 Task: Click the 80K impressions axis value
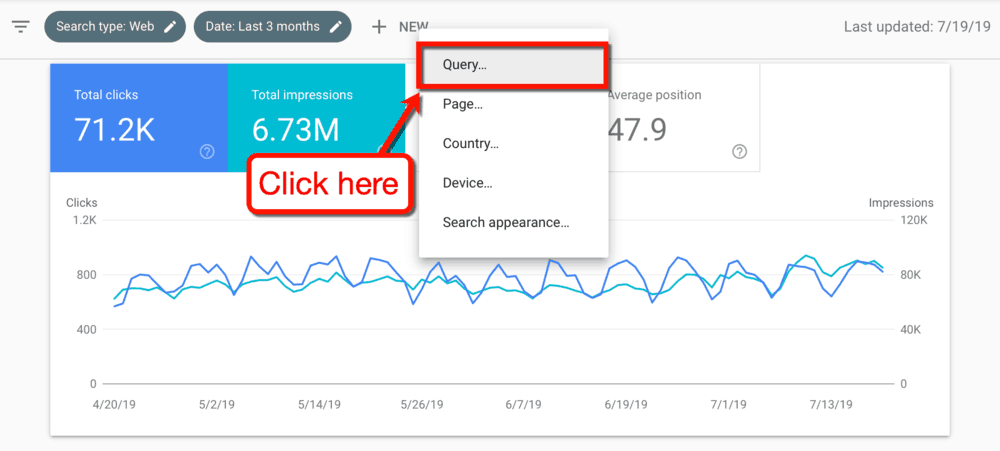[913, 275]
